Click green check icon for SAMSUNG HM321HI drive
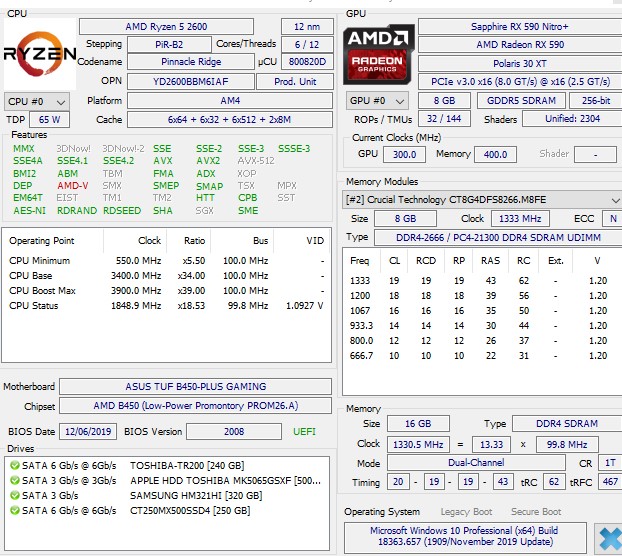This screenshot has width=622, height=556. point(15,496)
